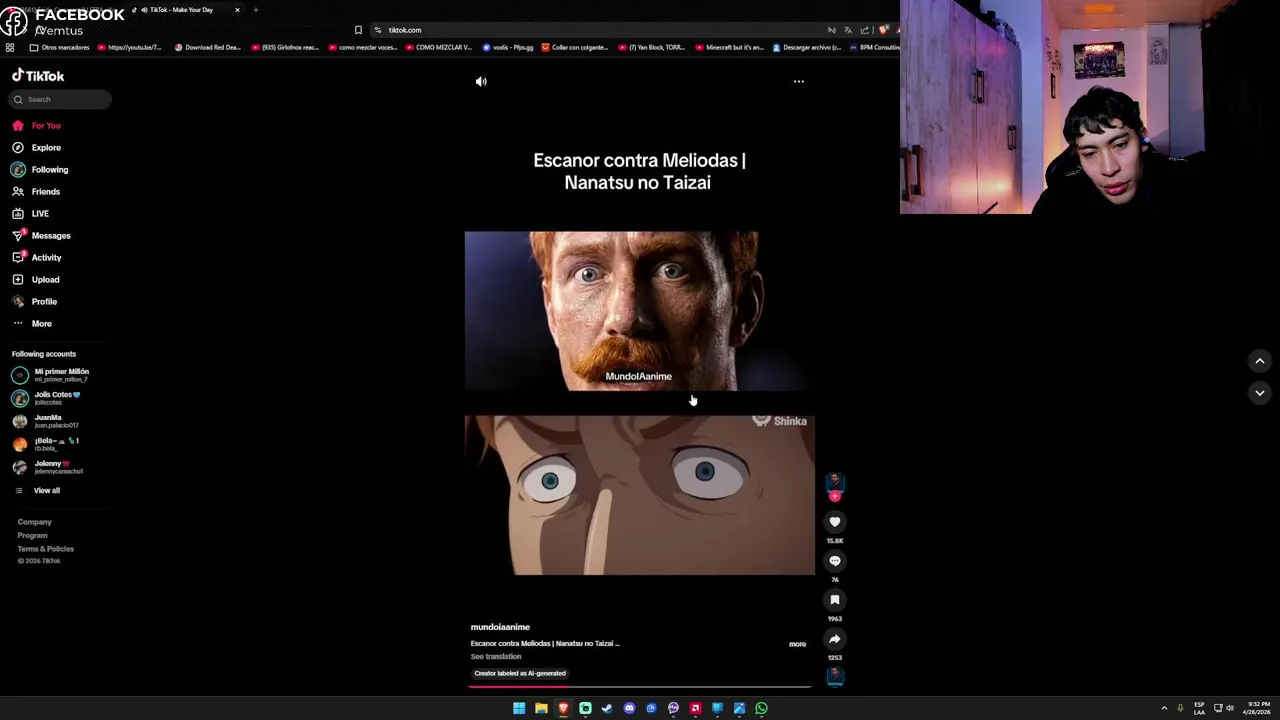The height and width of the screenshot is (720, 1280).
Task: Open Messages in the sidebar
Action: 41,236
